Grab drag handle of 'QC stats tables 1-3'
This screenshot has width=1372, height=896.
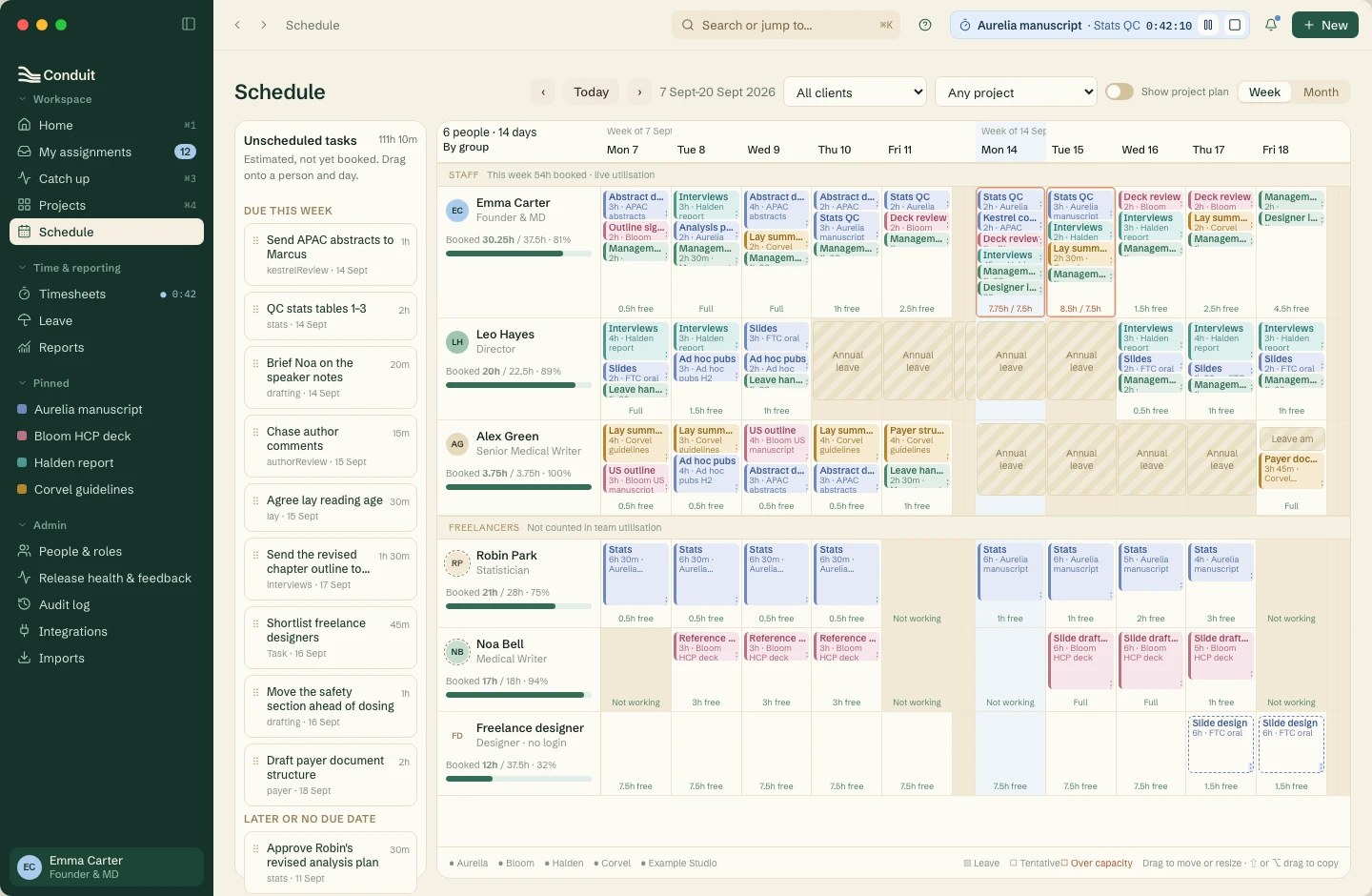pos(255,309)
